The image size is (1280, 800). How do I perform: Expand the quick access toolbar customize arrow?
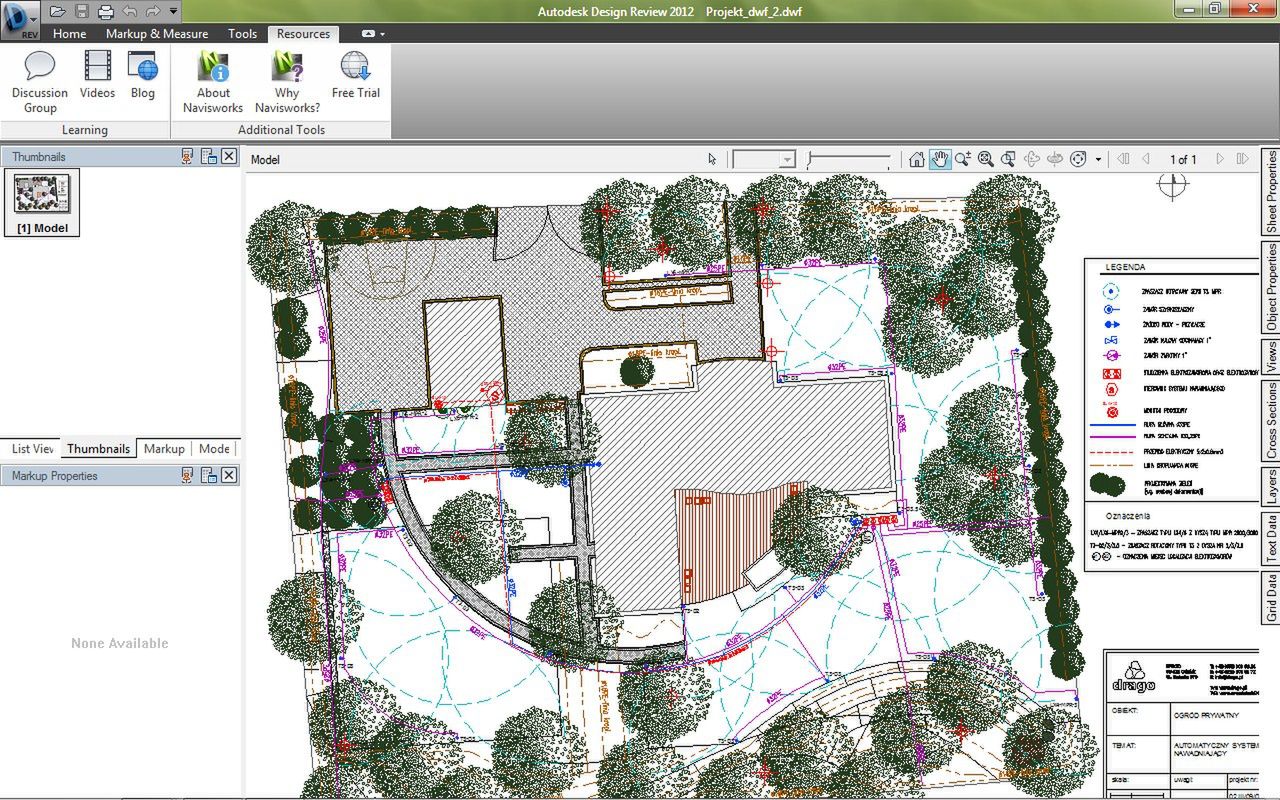point(174,11)
